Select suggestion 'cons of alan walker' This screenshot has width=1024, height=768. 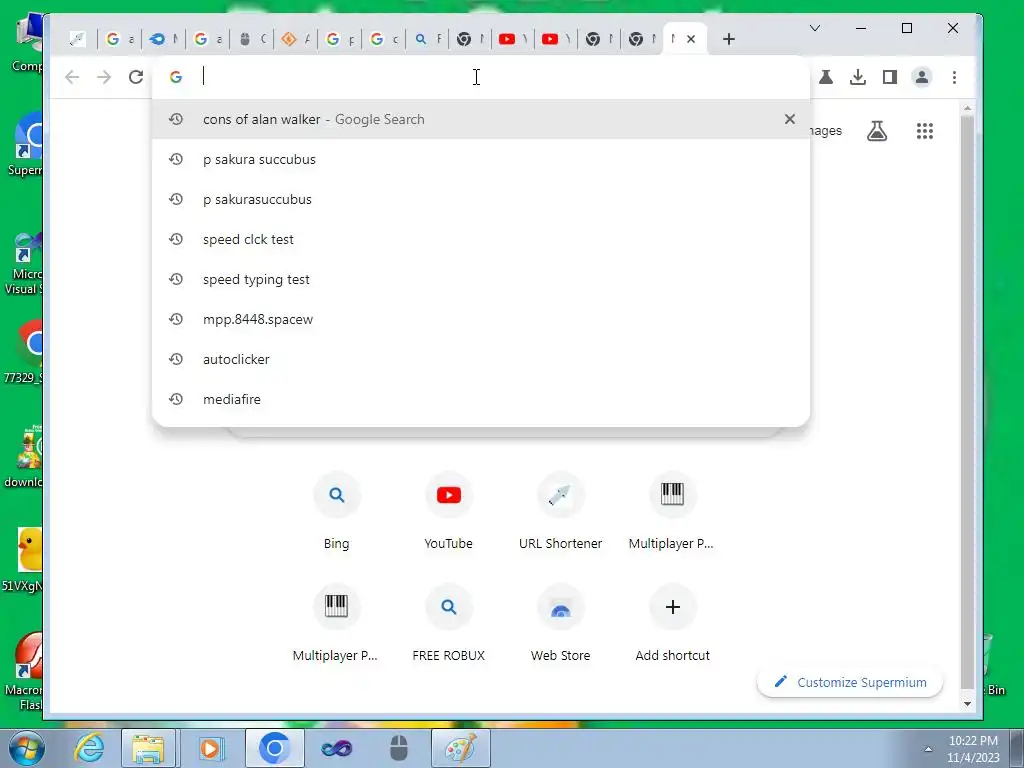click(481, 119)
